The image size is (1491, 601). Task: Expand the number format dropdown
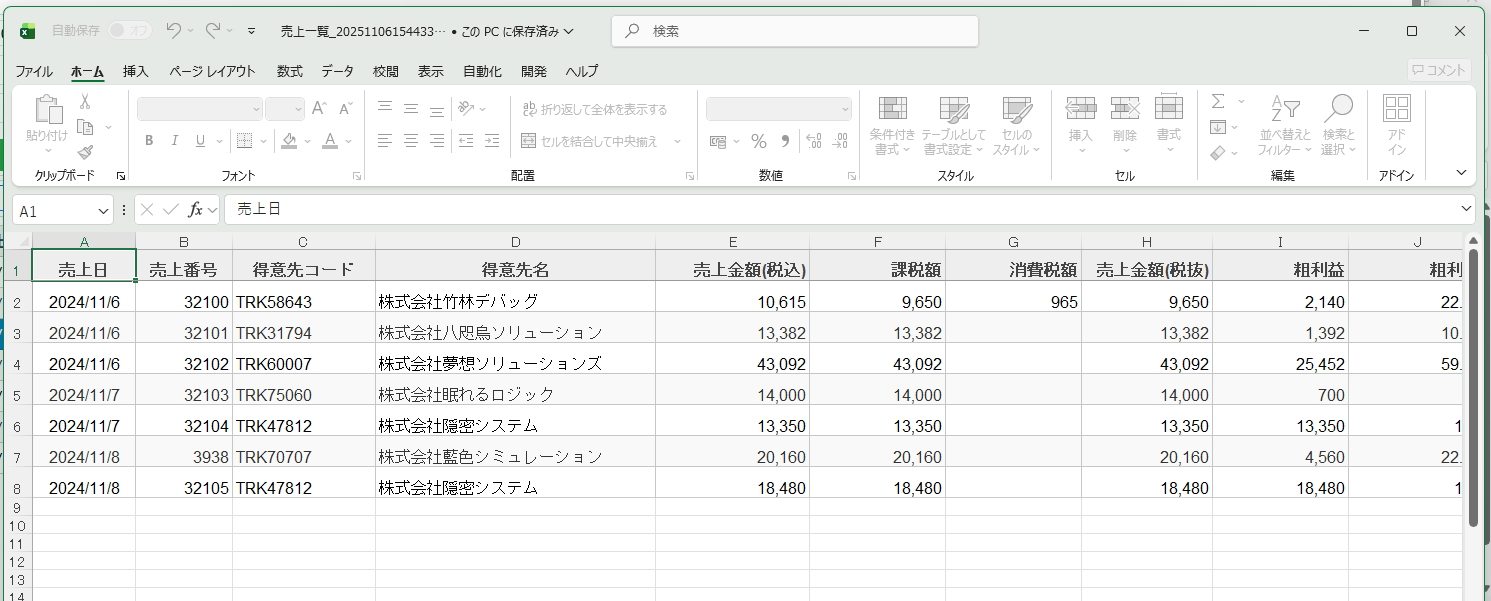pos(845,109)
